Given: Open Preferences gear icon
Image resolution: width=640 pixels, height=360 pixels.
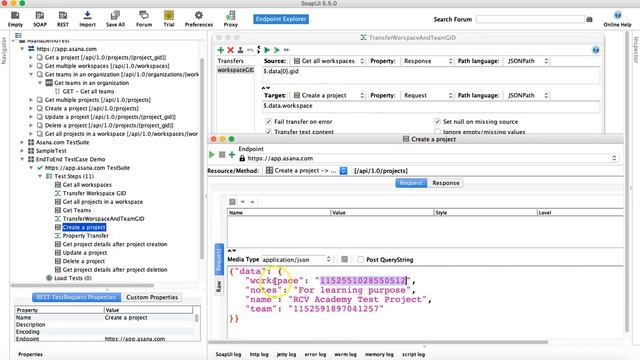Looking at the screenshot, I should point(199,19).
